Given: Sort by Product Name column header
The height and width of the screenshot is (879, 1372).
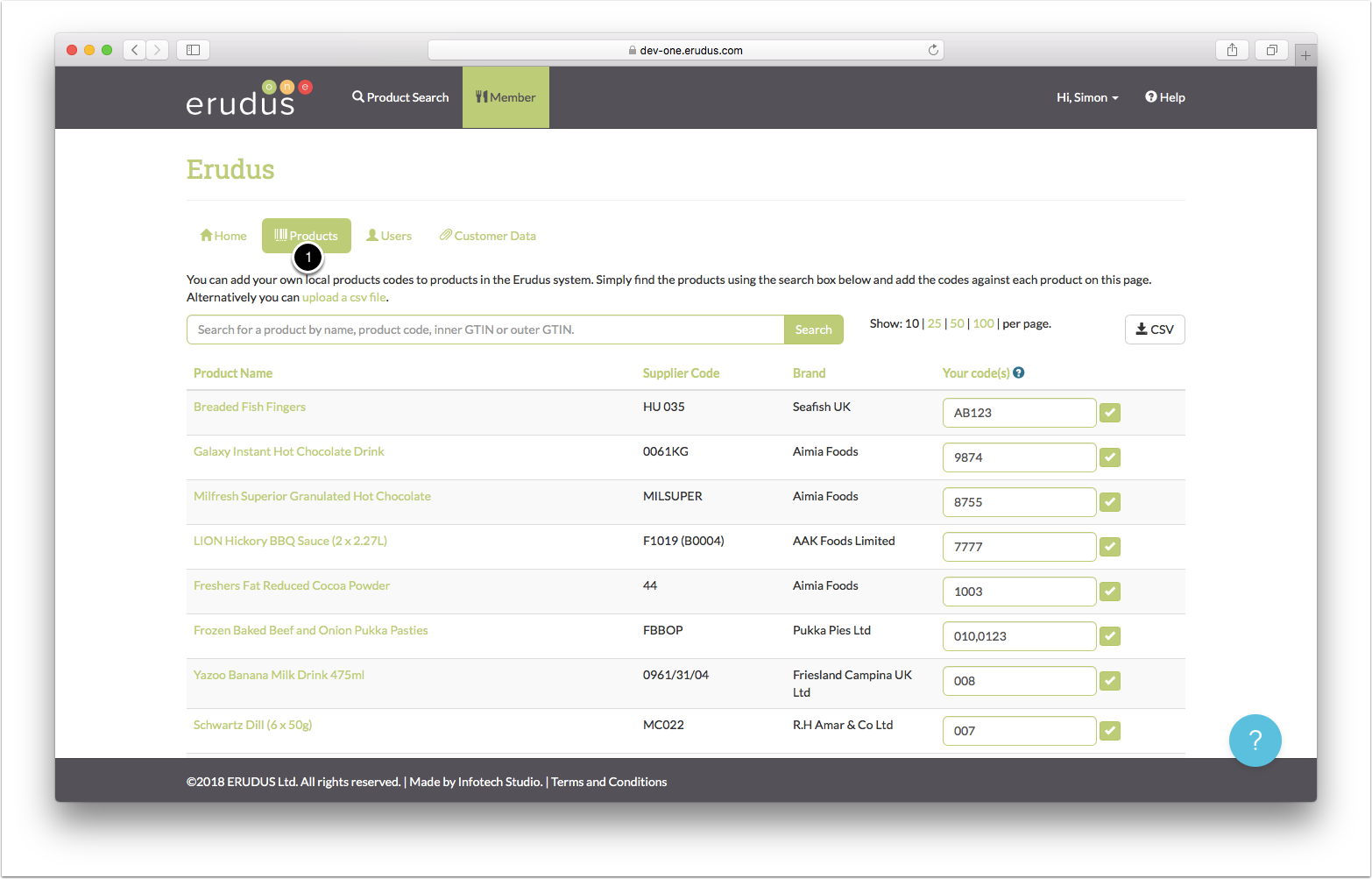Looking at the screenshot, I should click(x=233, y=373).
